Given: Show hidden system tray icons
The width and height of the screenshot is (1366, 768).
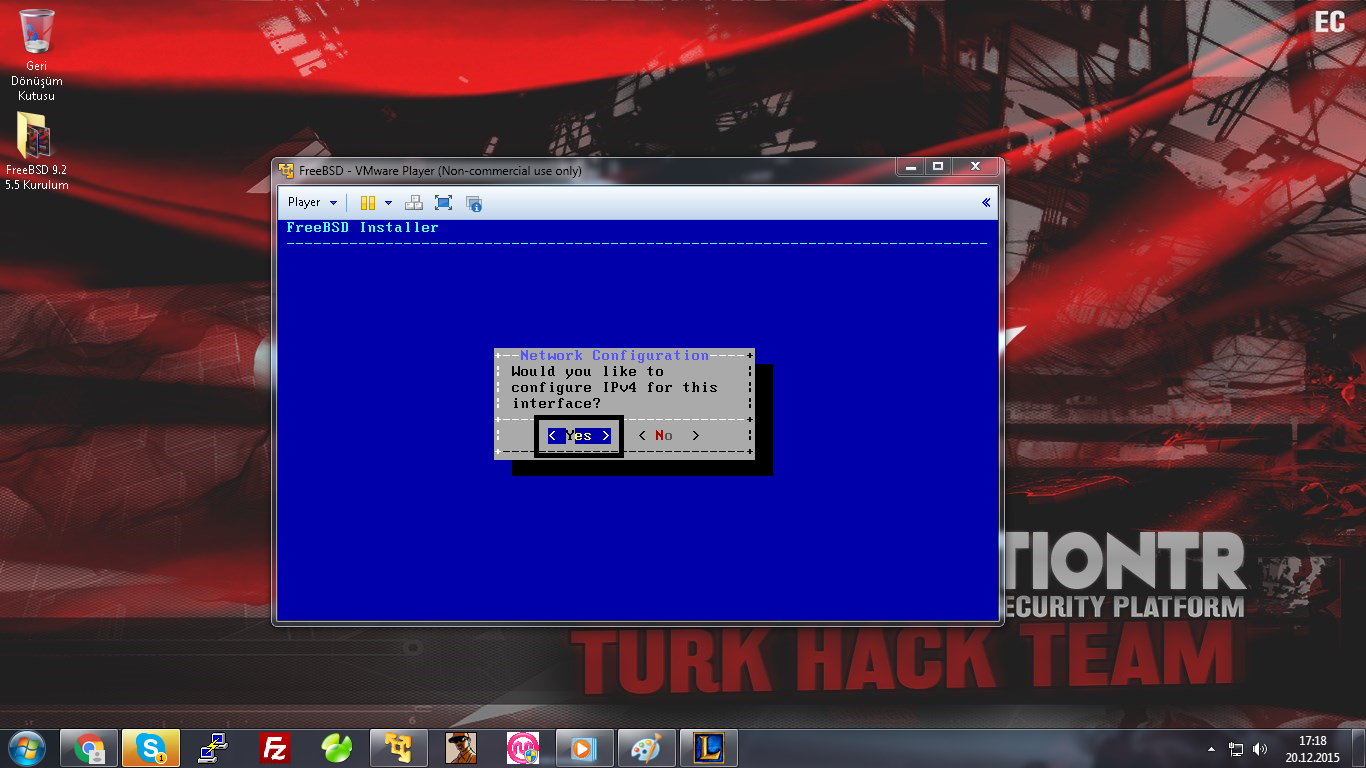Looking at the screenshot, I should click(x=1212, y=749).
